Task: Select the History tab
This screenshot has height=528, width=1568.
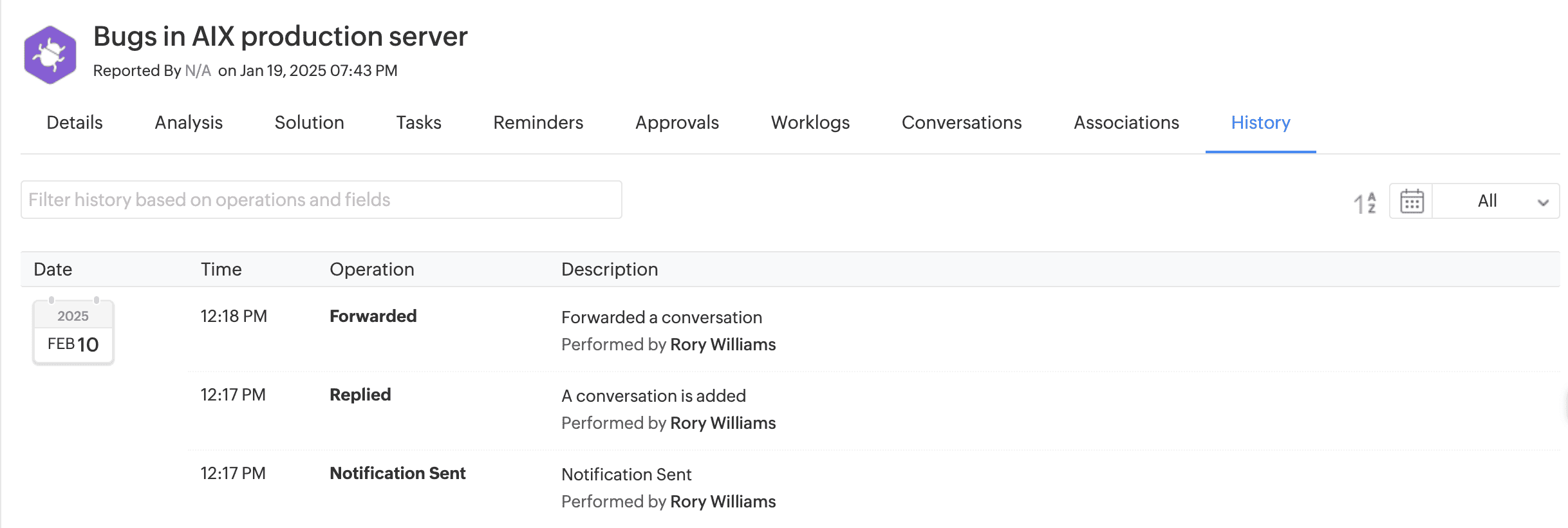Action: [1260, 122]
